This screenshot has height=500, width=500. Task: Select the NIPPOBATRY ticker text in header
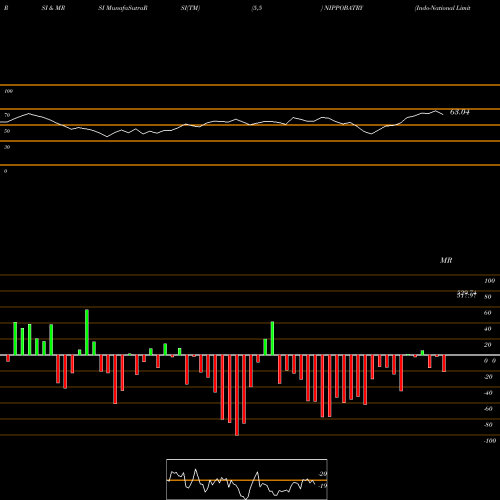pos(343,8)
